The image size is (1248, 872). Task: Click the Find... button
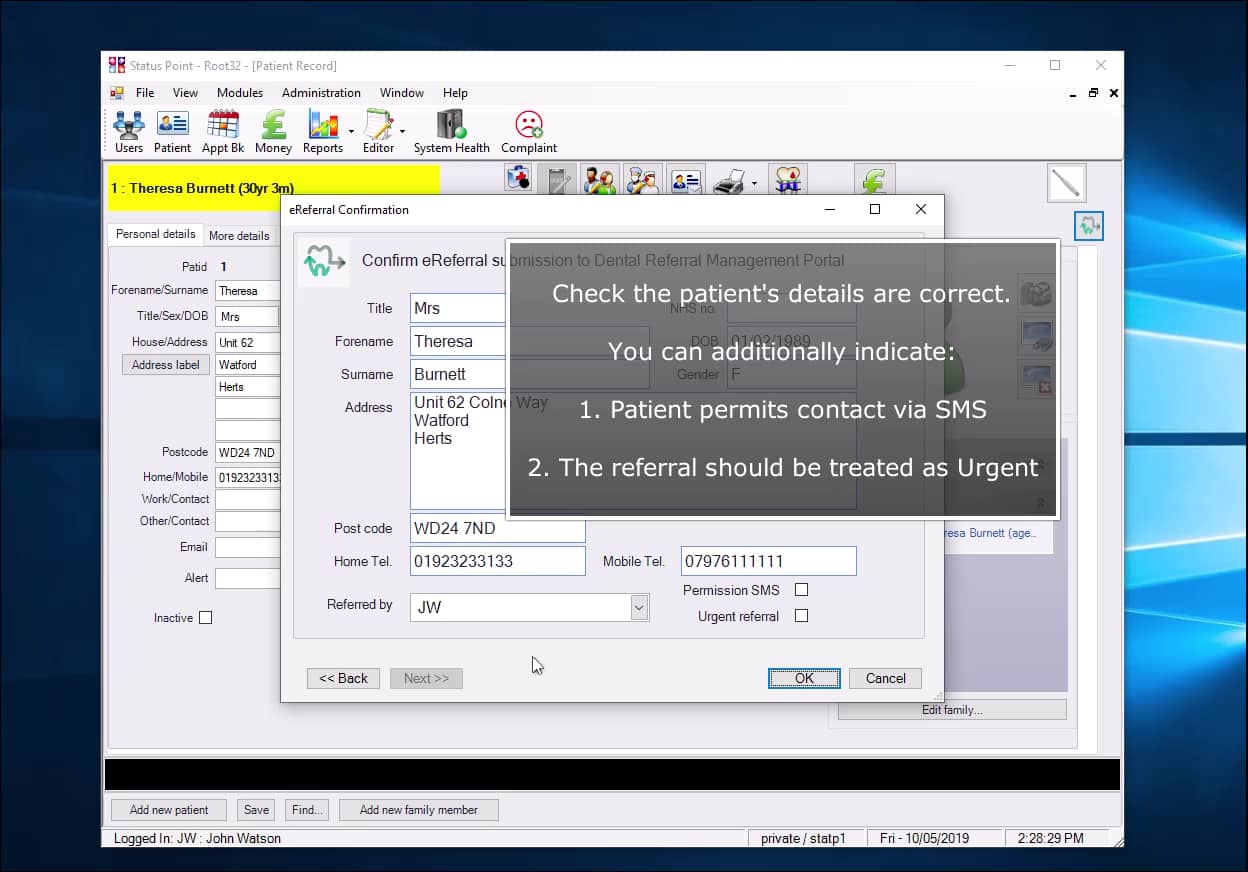coord(308,810)
